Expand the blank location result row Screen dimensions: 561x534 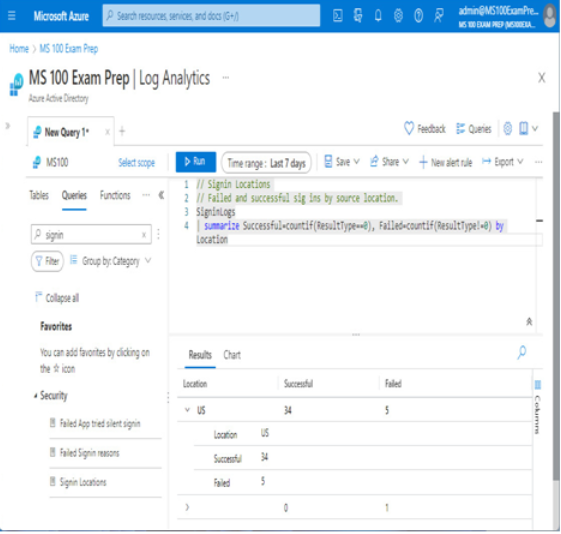[x=187, y=507]
